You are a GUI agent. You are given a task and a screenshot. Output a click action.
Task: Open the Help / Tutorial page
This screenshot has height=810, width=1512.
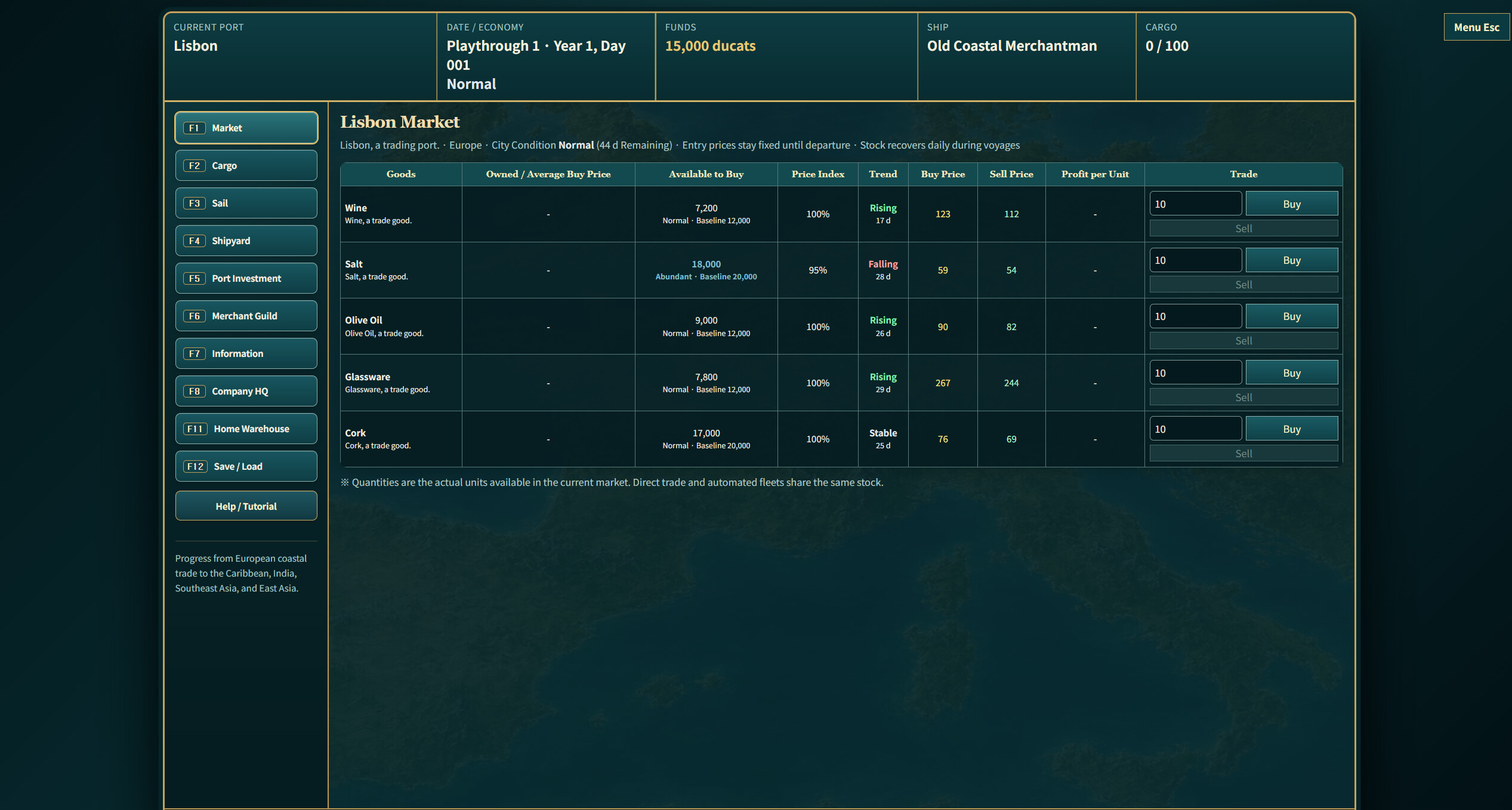point(246,506)
